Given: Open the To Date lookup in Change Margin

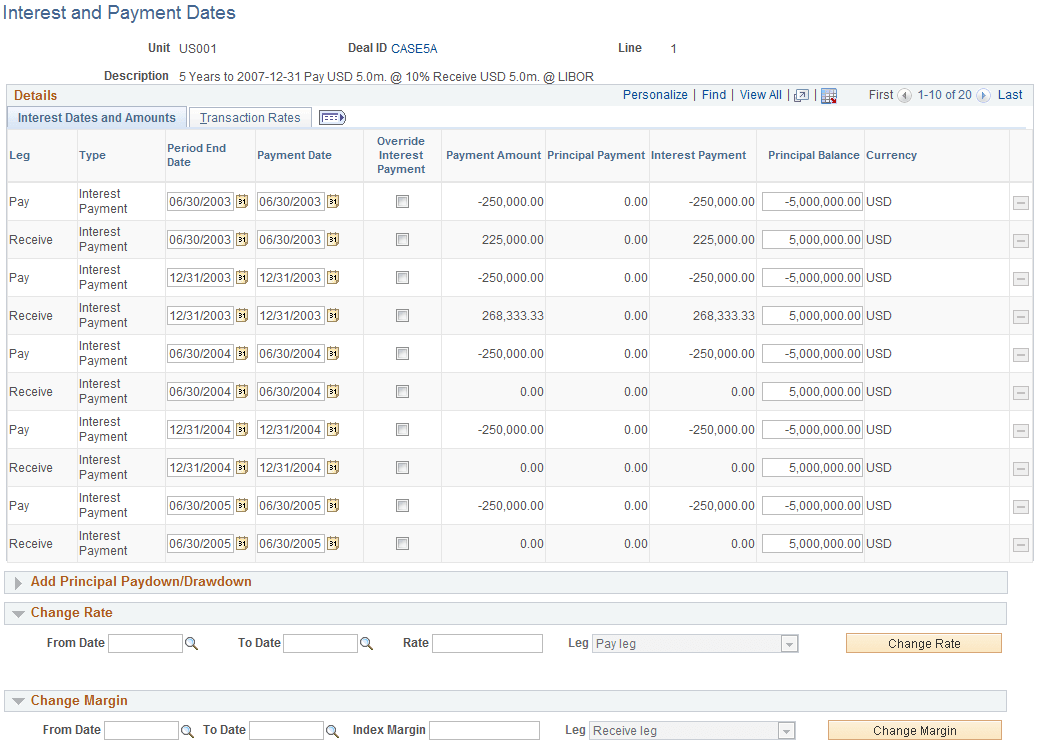Looking at the screenshot, I should (333, 730).
